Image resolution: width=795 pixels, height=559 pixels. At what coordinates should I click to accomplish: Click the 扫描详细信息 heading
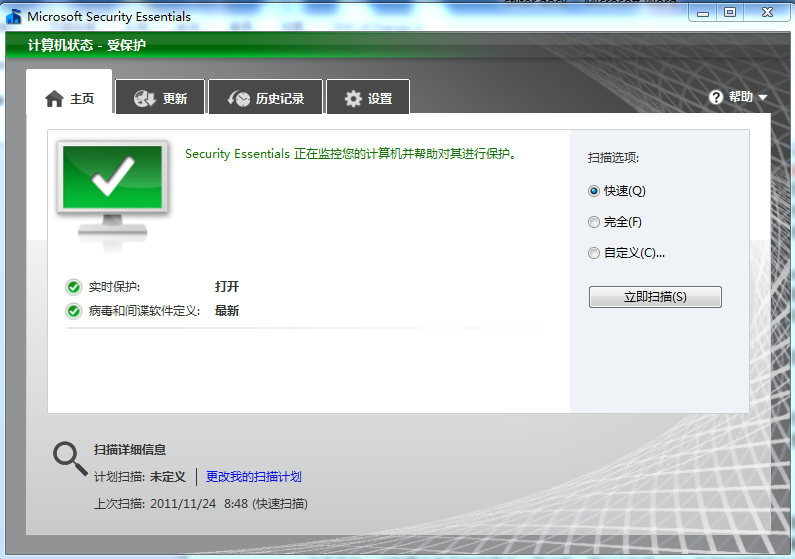[x=130, y=450]
